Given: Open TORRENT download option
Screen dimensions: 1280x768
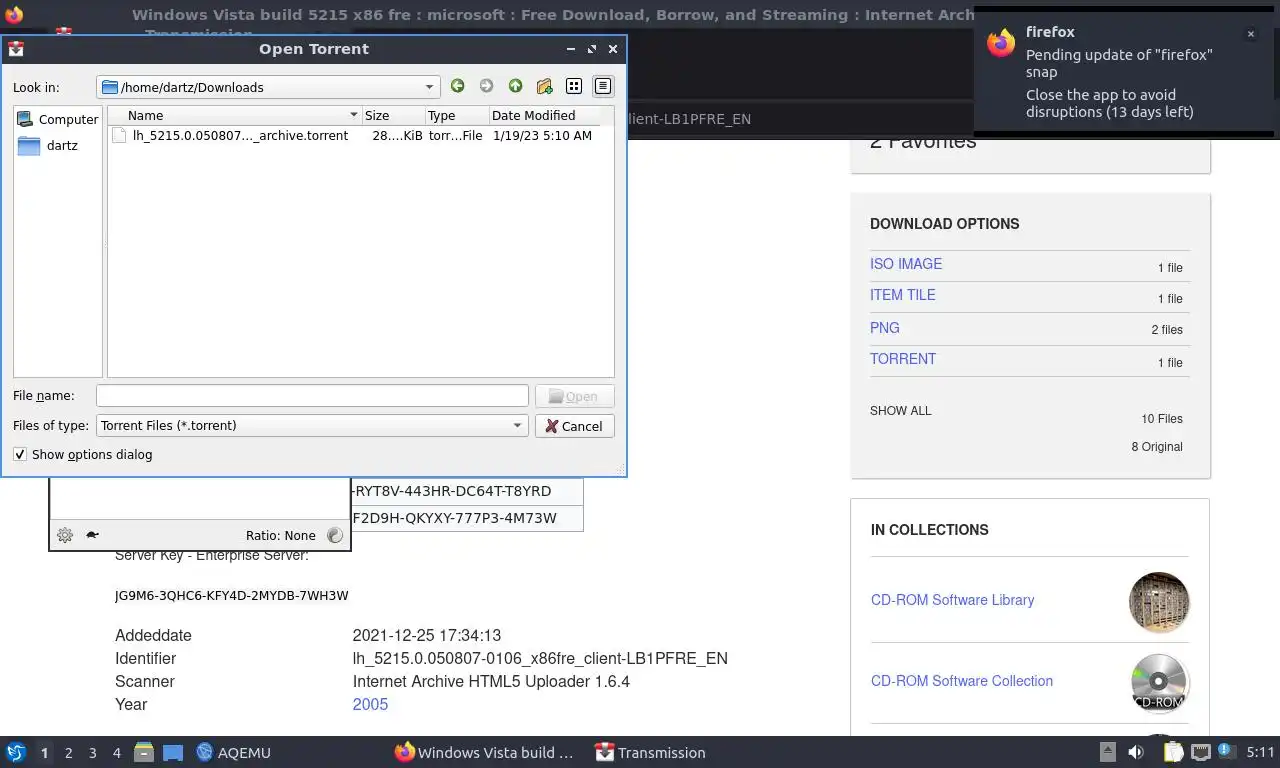Looking at the screenshot, I should (903, 359).
